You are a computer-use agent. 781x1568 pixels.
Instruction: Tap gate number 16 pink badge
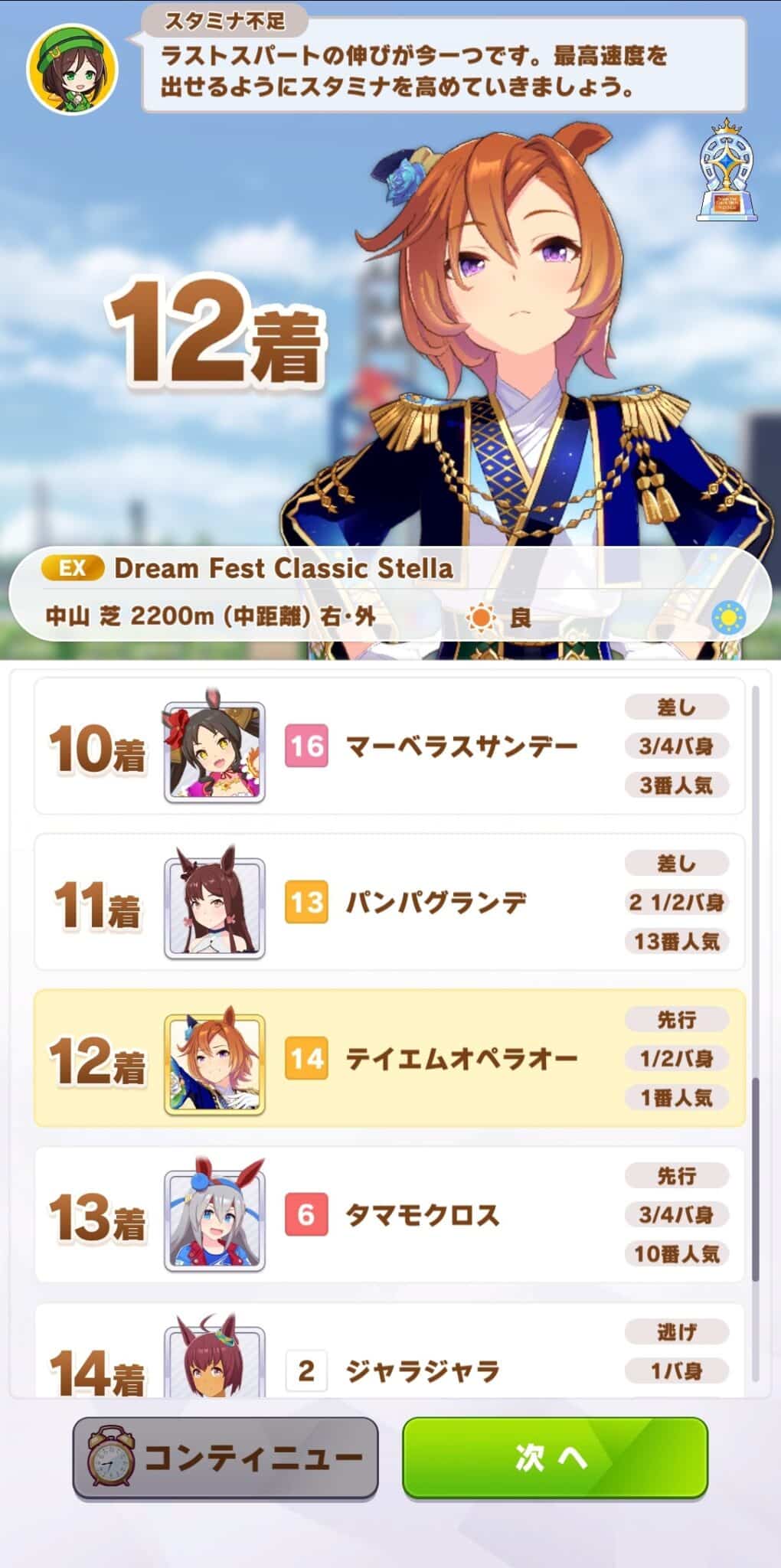click(x=306, y=746)
